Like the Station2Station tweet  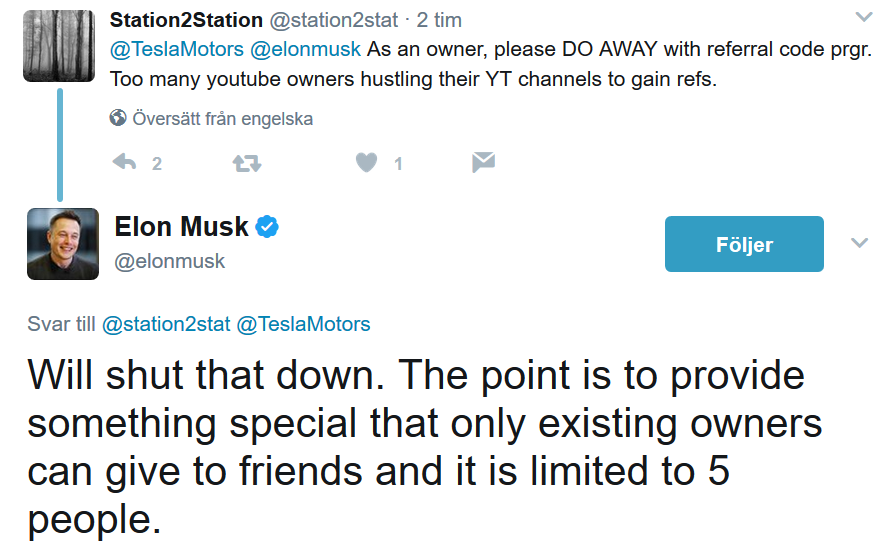coord(367,162)
